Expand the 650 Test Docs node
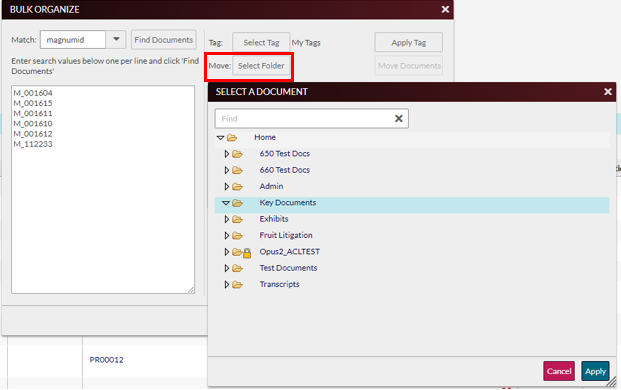This screenshot has height=390, width=621. 227,154
